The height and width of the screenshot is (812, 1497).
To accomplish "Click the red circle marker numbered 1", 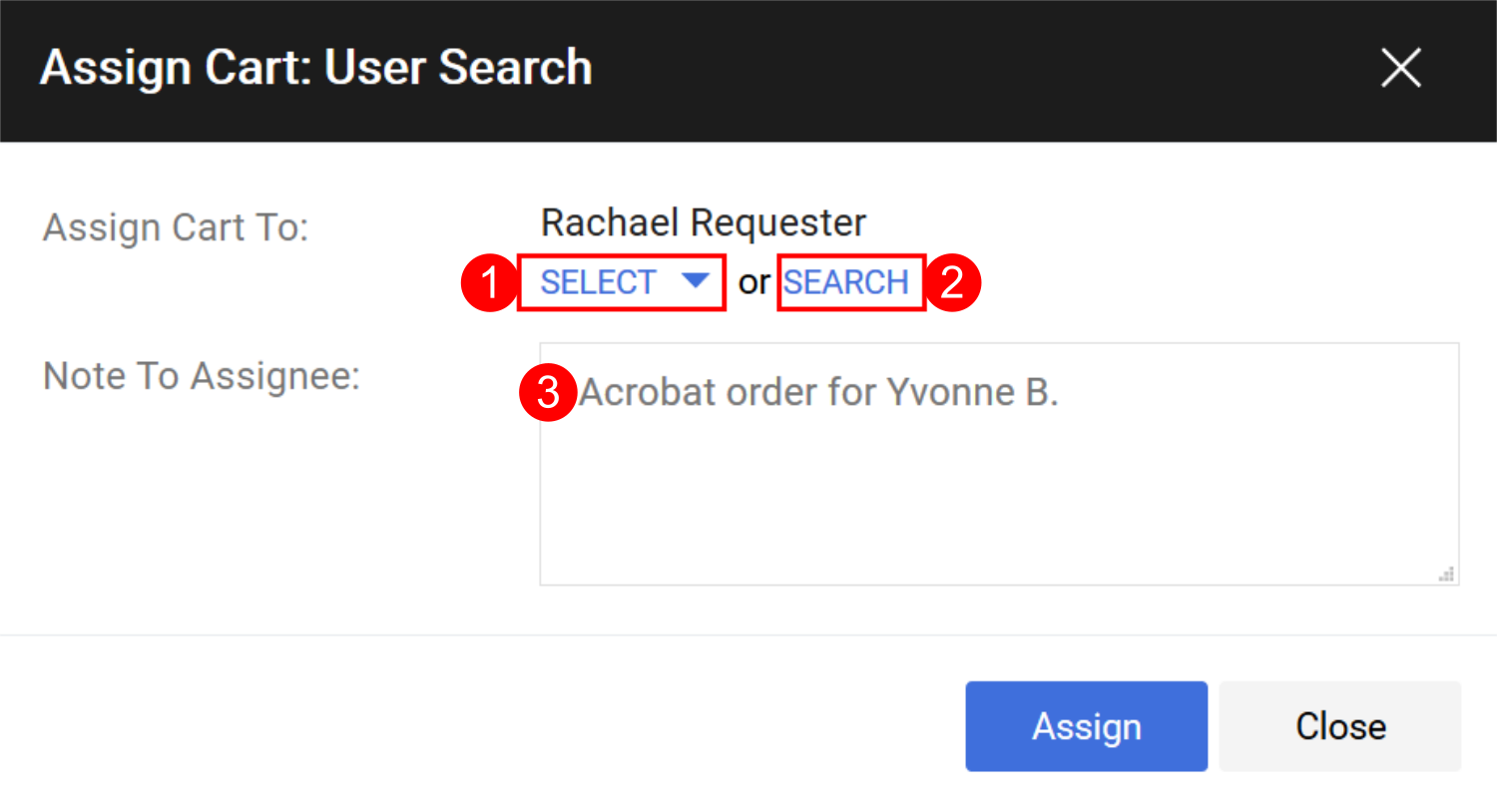I will pos(489,282).
